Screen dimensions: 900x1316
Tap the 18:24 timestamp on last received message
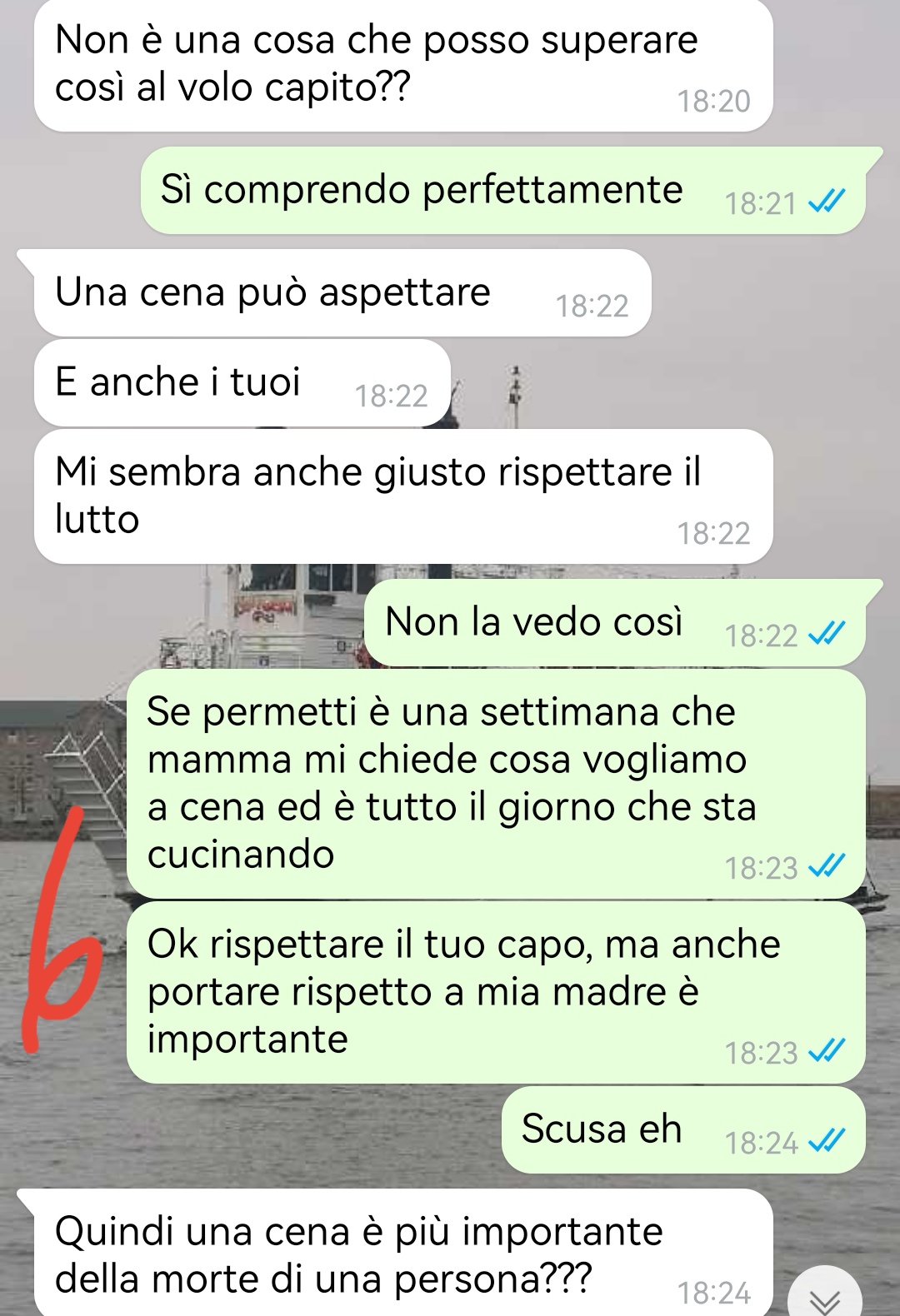714,1294
